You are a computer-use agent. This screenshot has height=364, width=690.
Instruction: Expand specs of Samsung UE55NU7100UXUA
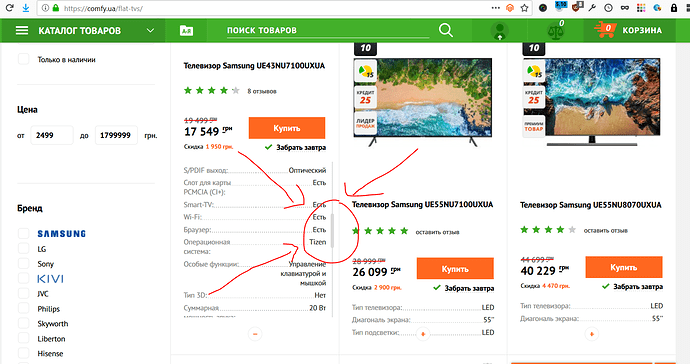tap(423, 334)
